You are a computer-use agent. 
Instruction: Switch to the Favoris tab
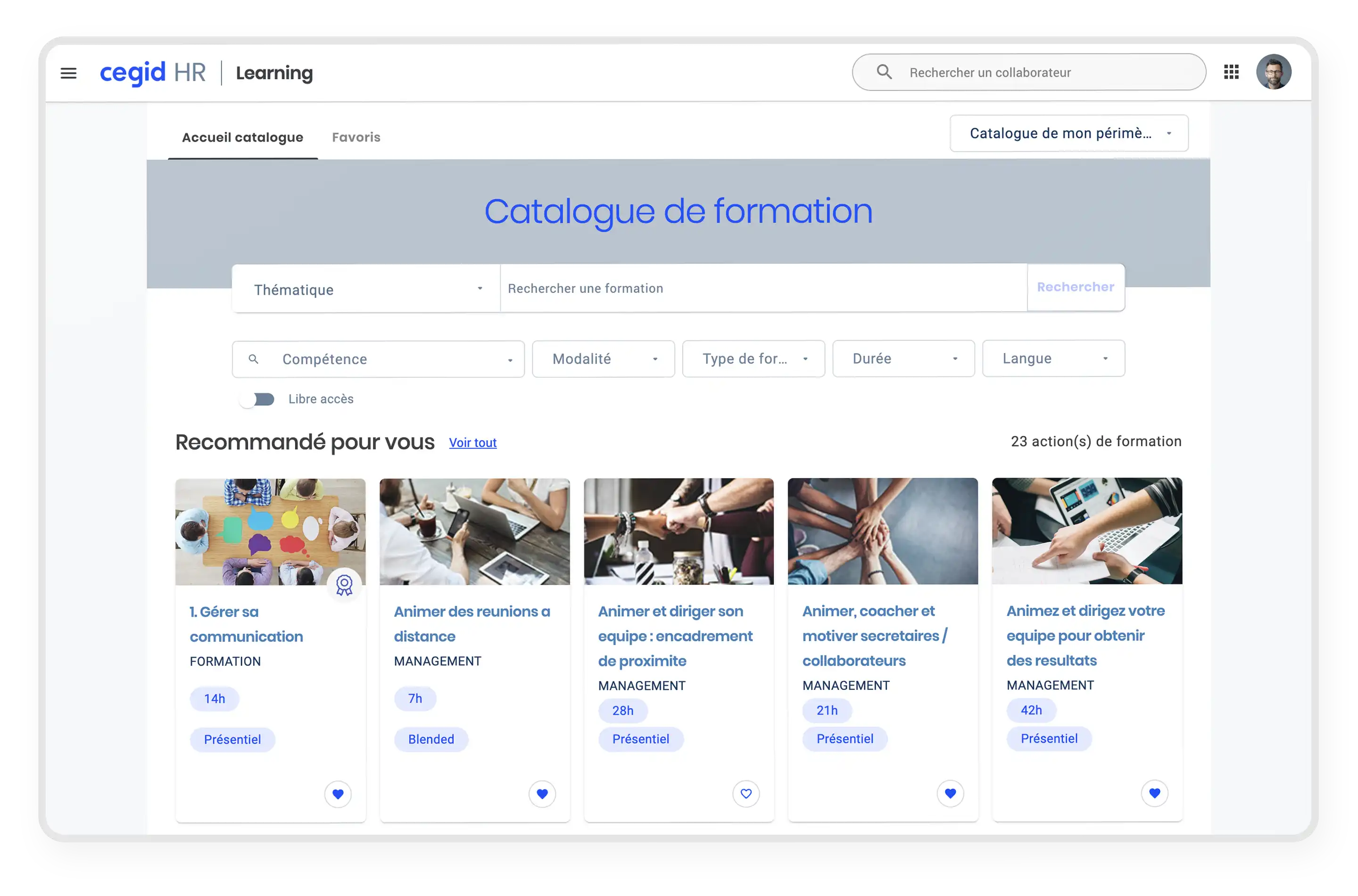(x=356, y=137)
